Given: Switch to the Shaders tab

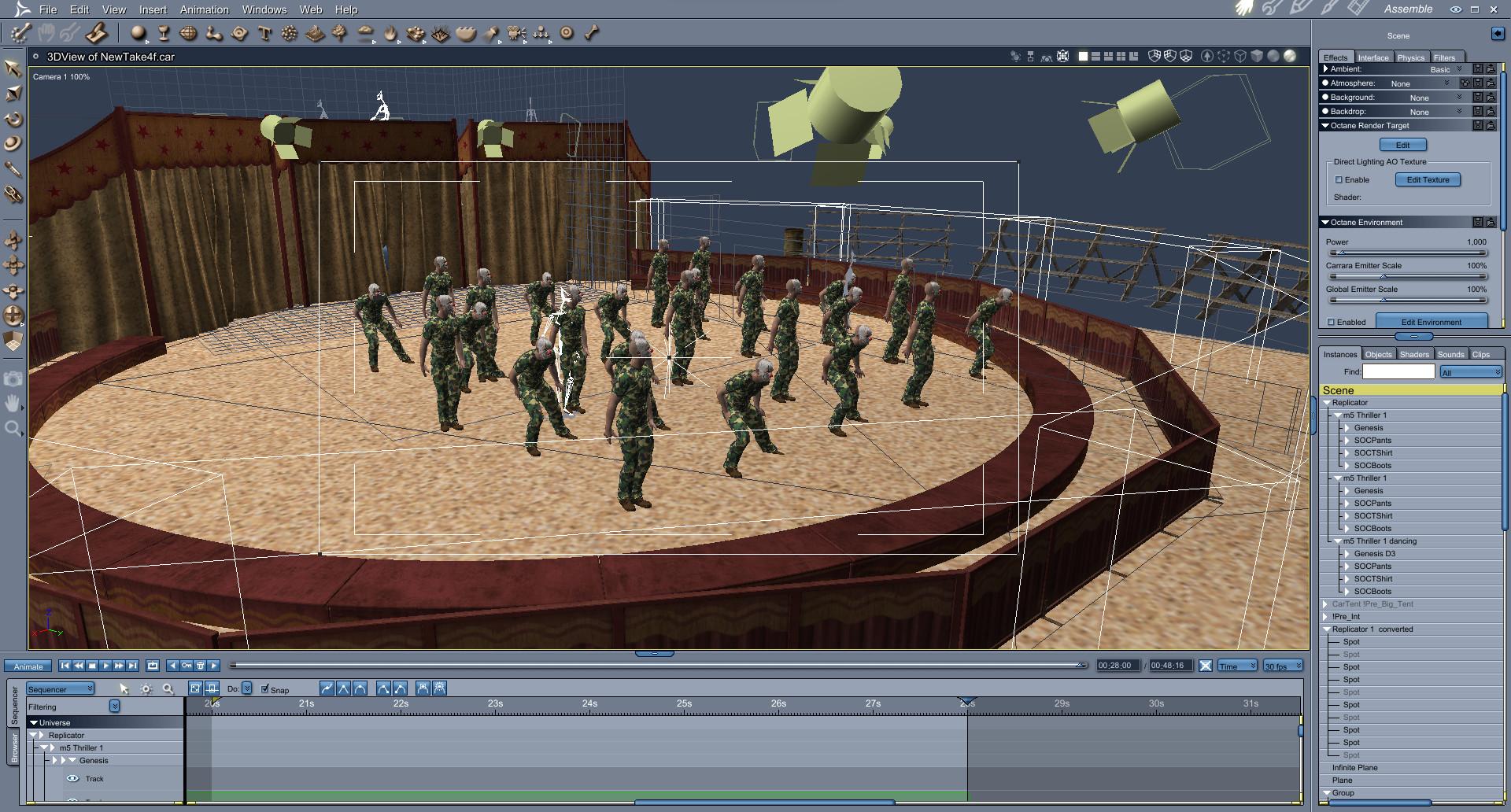Looking at the screenshot, I should [x=1414, y=354].
